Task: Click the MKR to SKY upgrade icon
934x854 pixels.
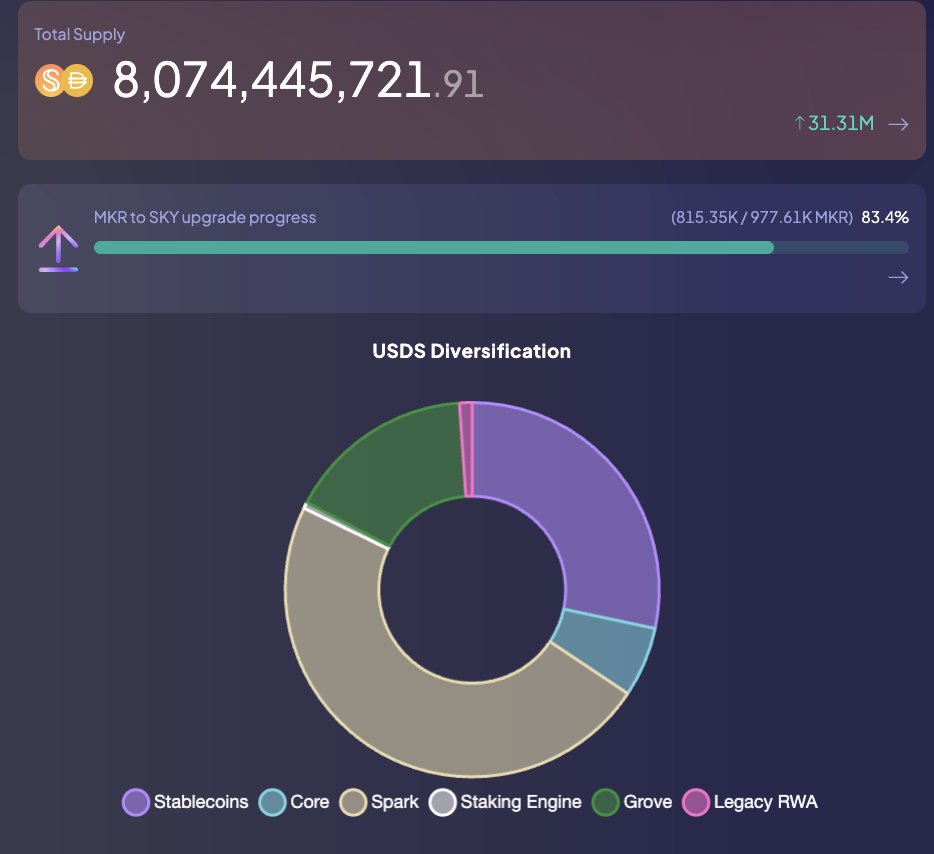Action: (58, 248)
